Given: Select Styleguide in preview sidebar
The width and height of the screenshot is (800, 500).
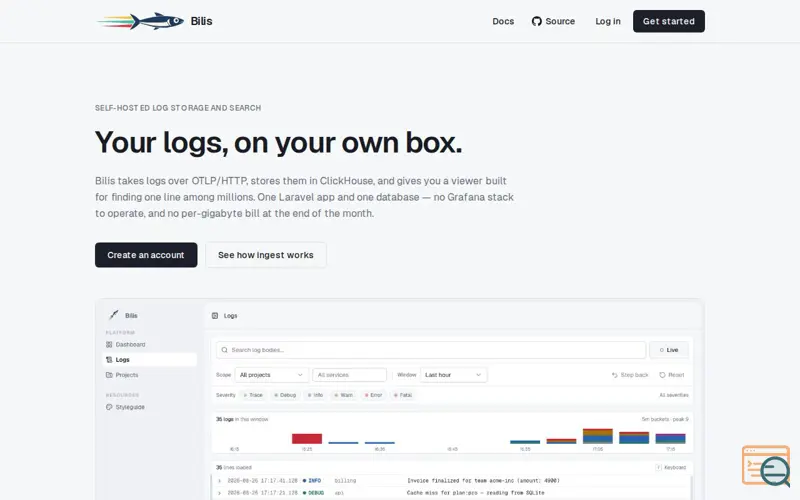Looking at the screenshot, I should pos(149,407).
